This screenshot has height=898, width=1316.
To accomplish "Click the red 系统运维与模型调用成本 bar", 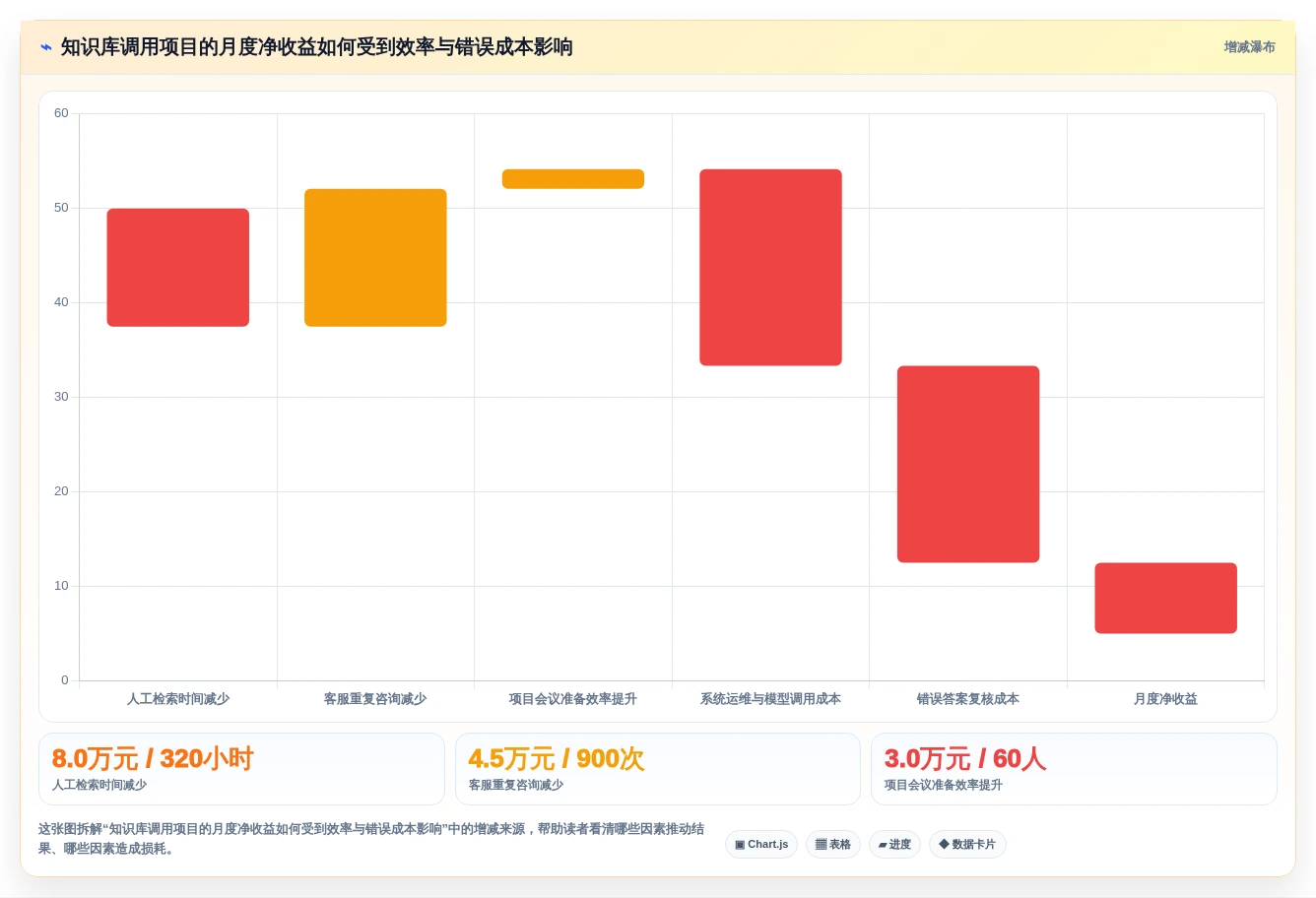I will tap(770, 268).
